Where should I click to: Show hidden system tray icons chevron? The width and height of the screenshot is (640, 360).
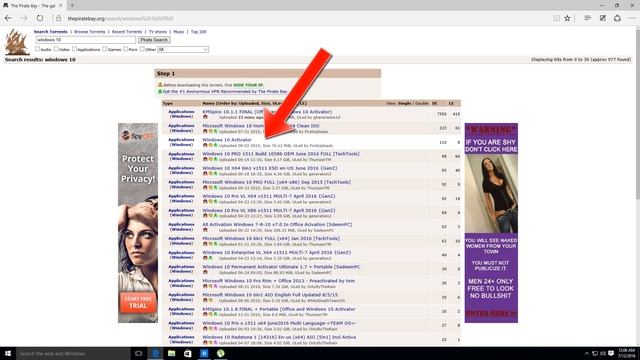click(x=587, y=353)
